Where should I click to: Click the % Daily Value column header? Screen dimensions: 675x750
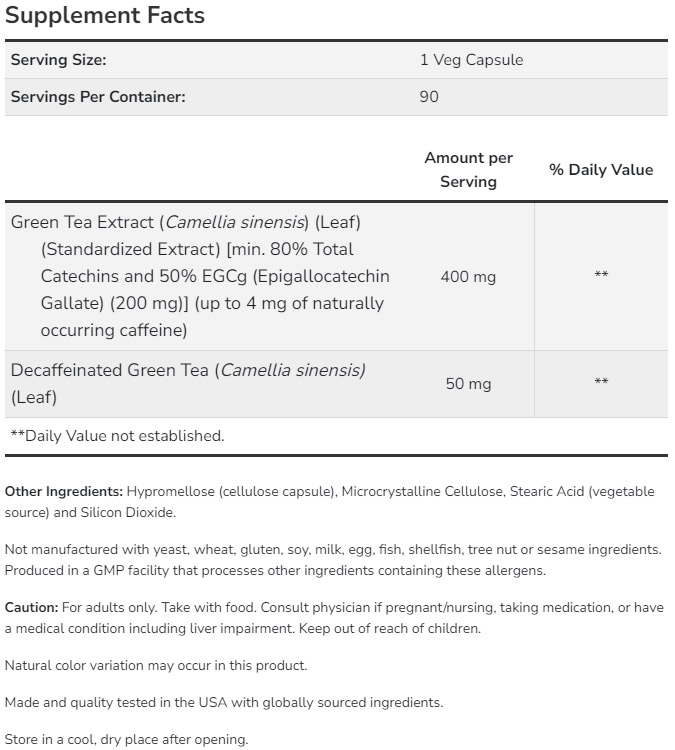(x=601, y=170)
